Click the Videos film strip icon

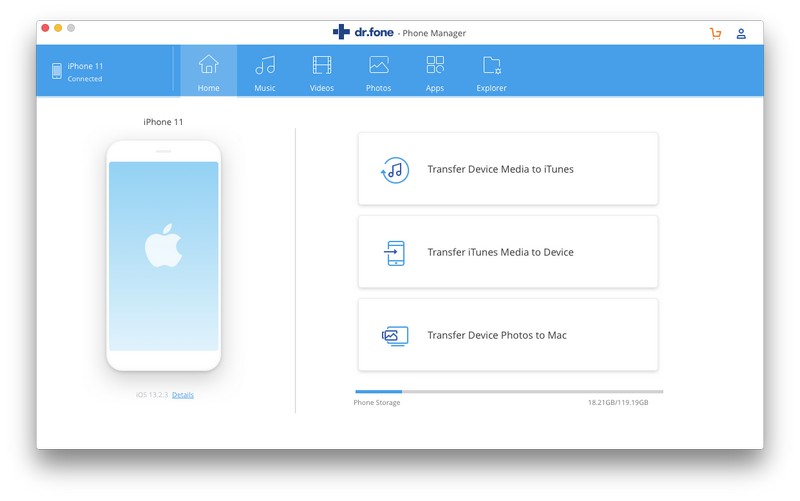point(322,65)
